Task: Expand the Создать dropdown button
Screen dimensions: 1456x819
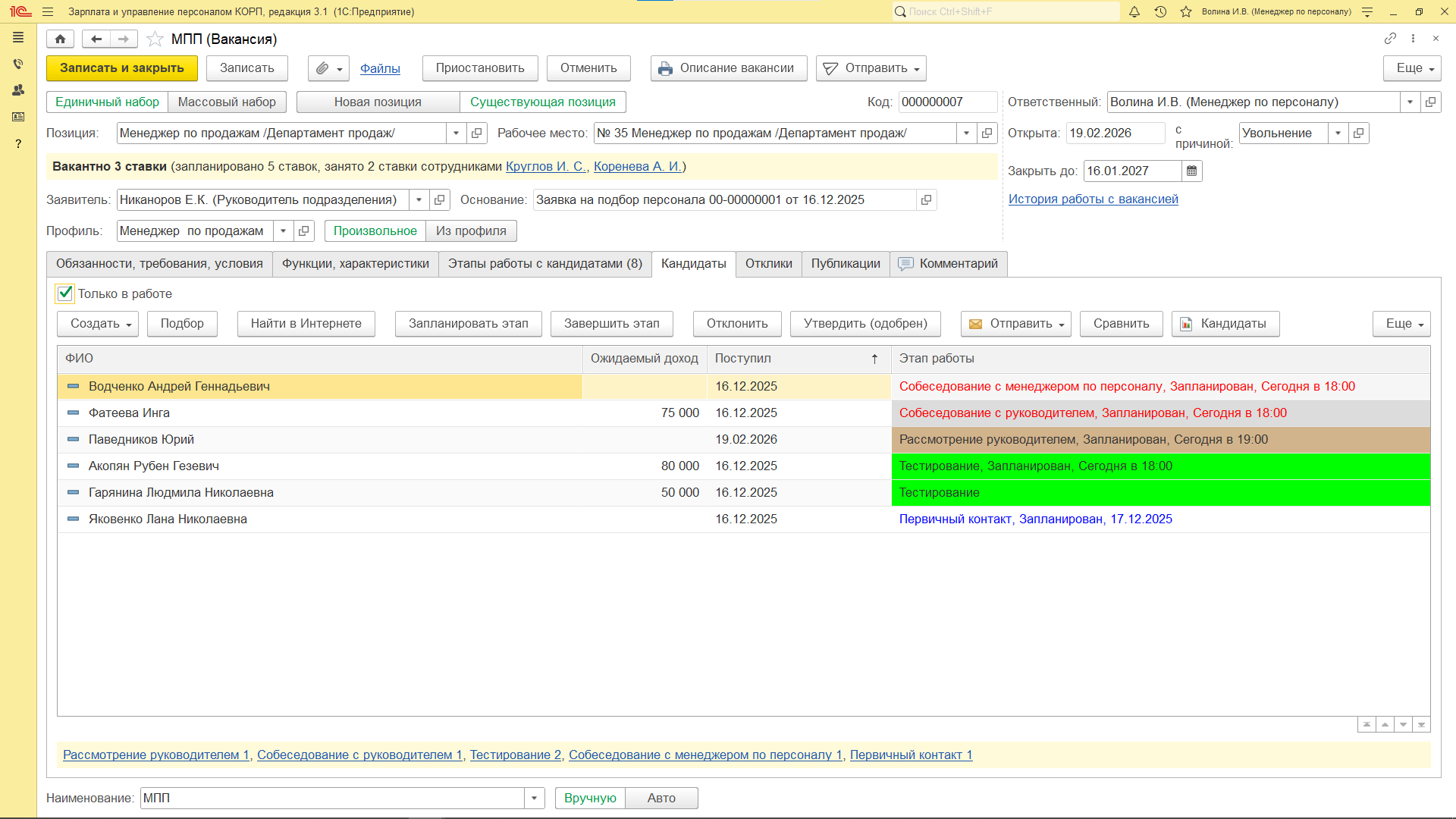Action: coord(97,324)
